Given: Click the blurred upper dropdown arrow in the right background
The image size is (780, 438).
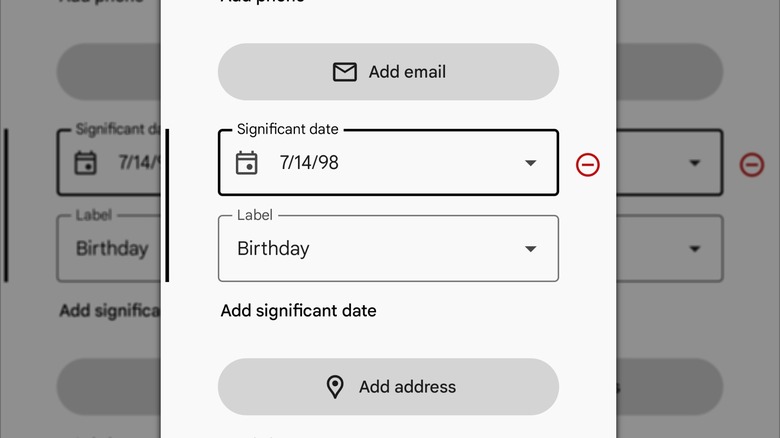Looking at the screenshot, I should coord(695,163).
